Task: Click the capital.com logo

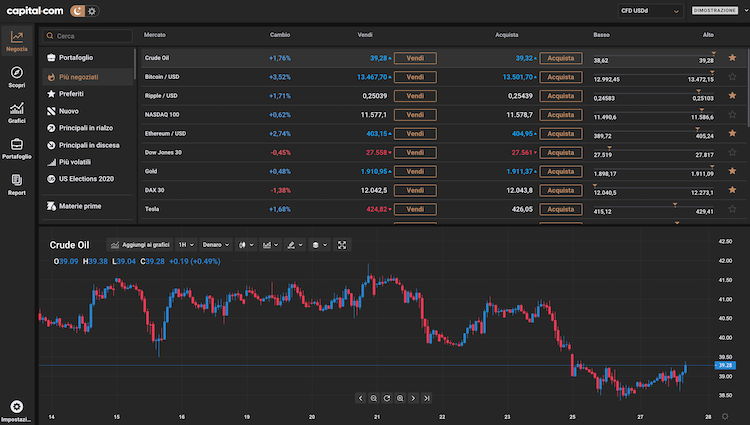Action: [x=34, y=11]
